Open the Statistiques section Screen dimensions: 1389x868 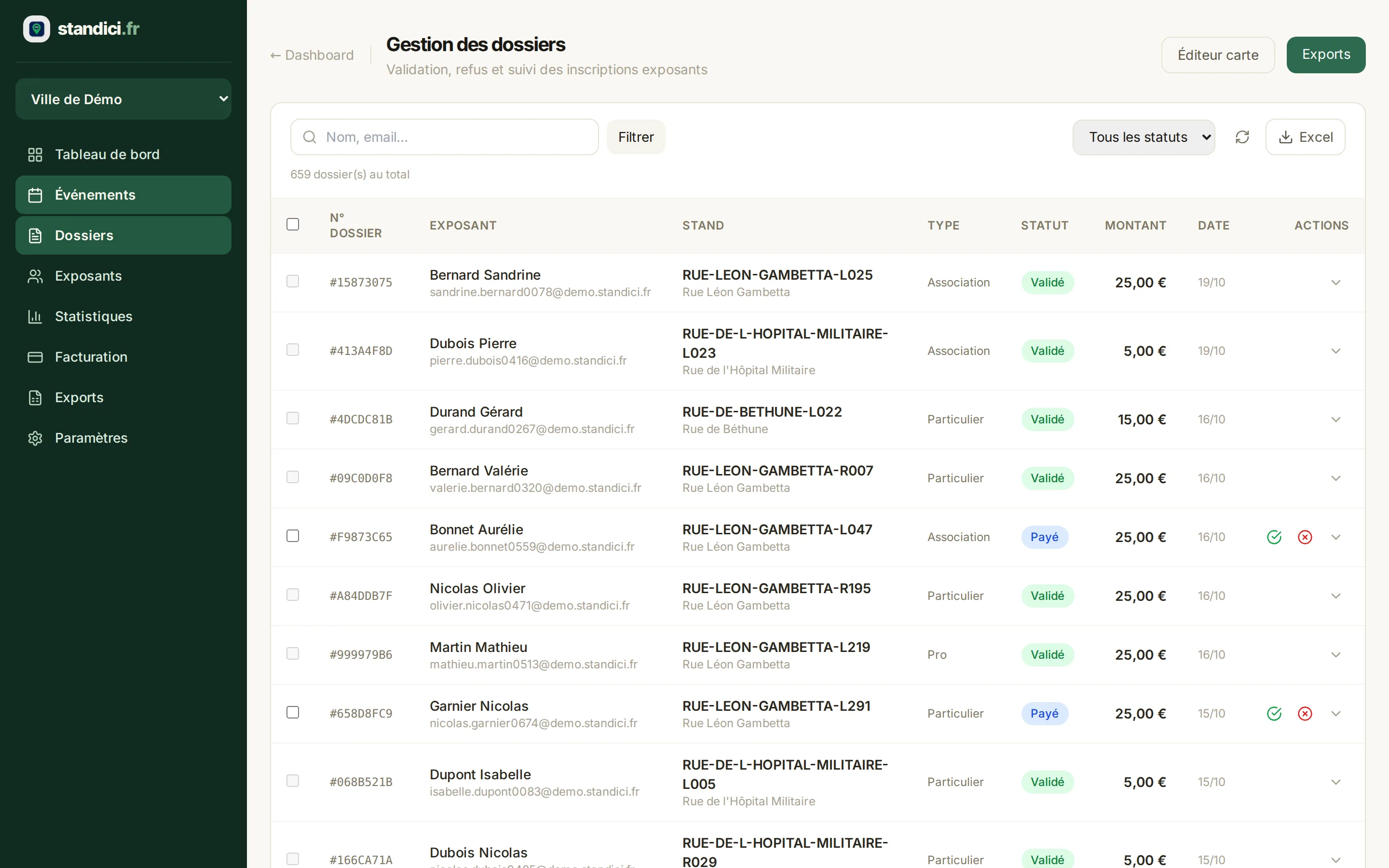coord(123,316)
